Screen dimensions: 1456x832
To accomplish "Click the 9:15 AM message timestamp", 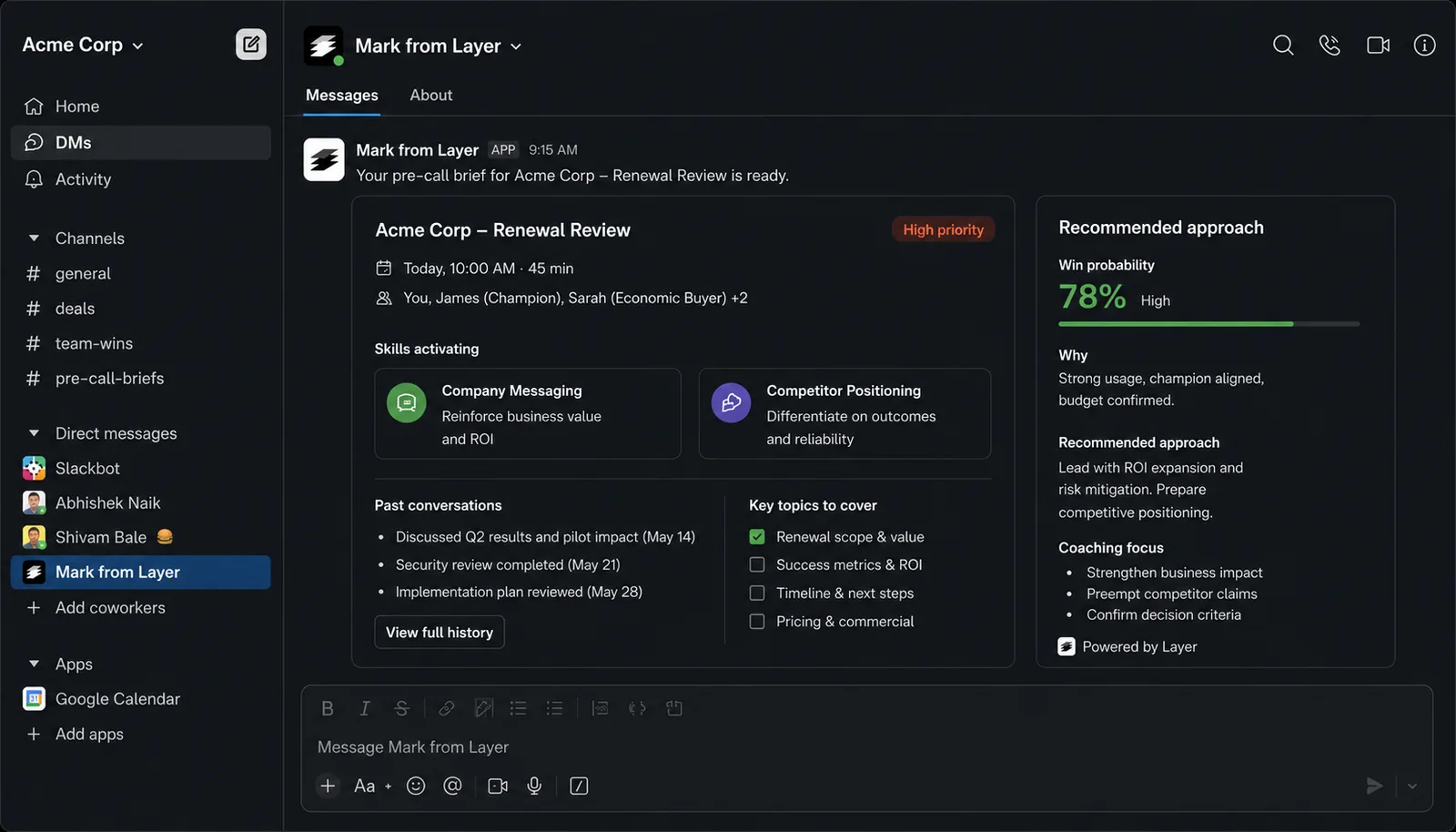I will [552, 150].
